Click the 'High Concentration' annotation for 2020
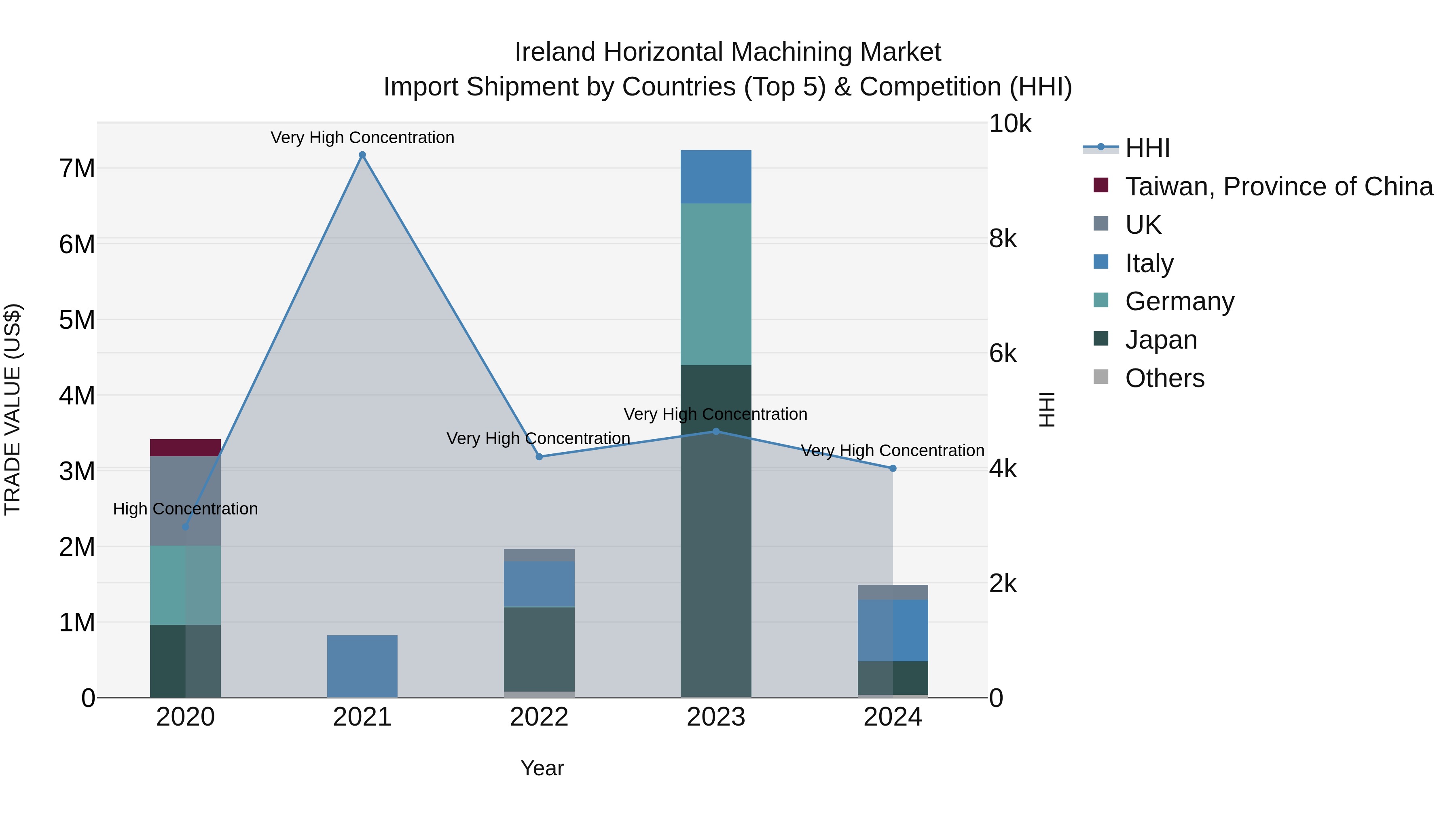 [x=185, y=509]
